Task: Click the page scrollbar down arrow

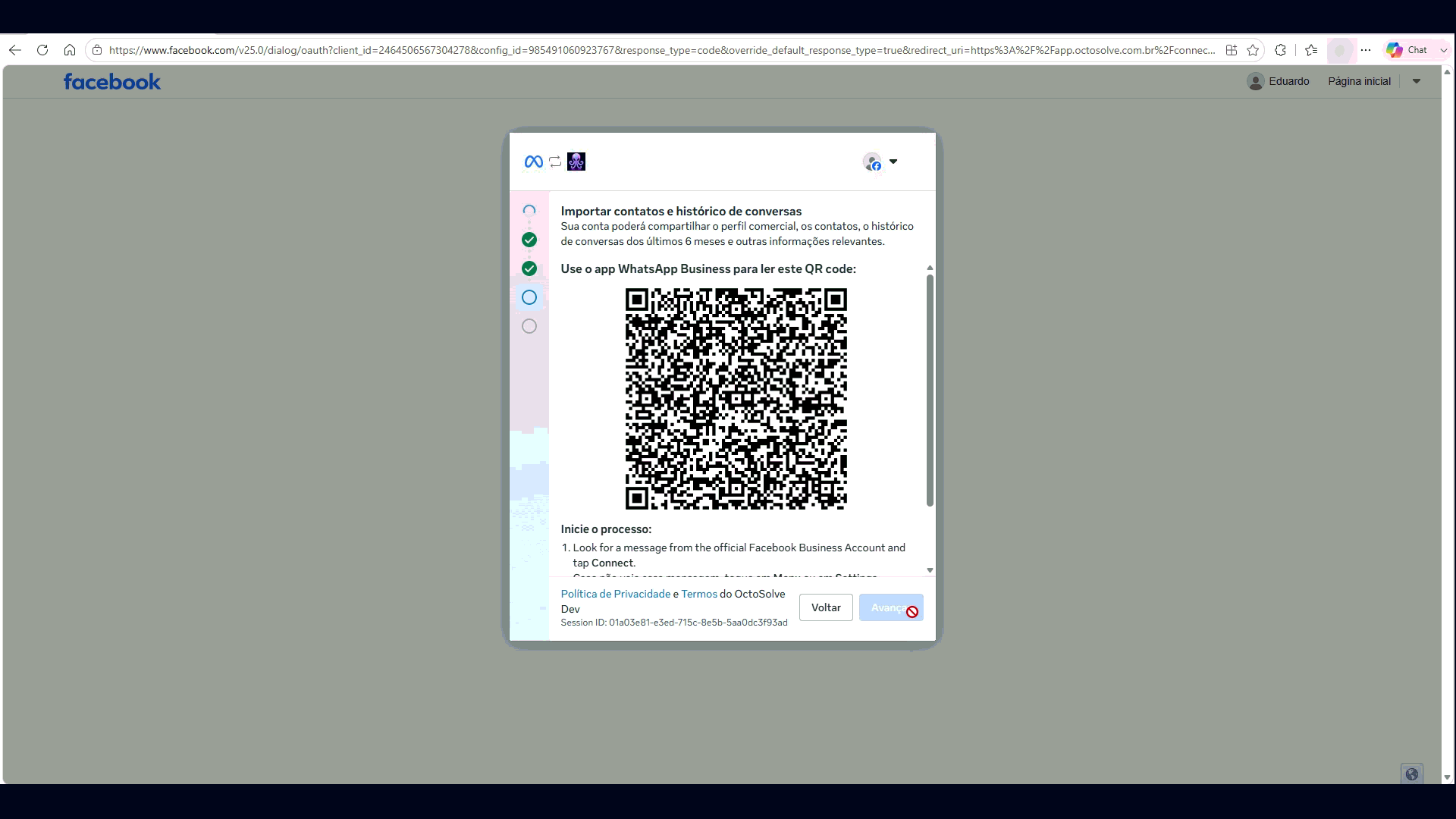Action: coord(1447,777)
